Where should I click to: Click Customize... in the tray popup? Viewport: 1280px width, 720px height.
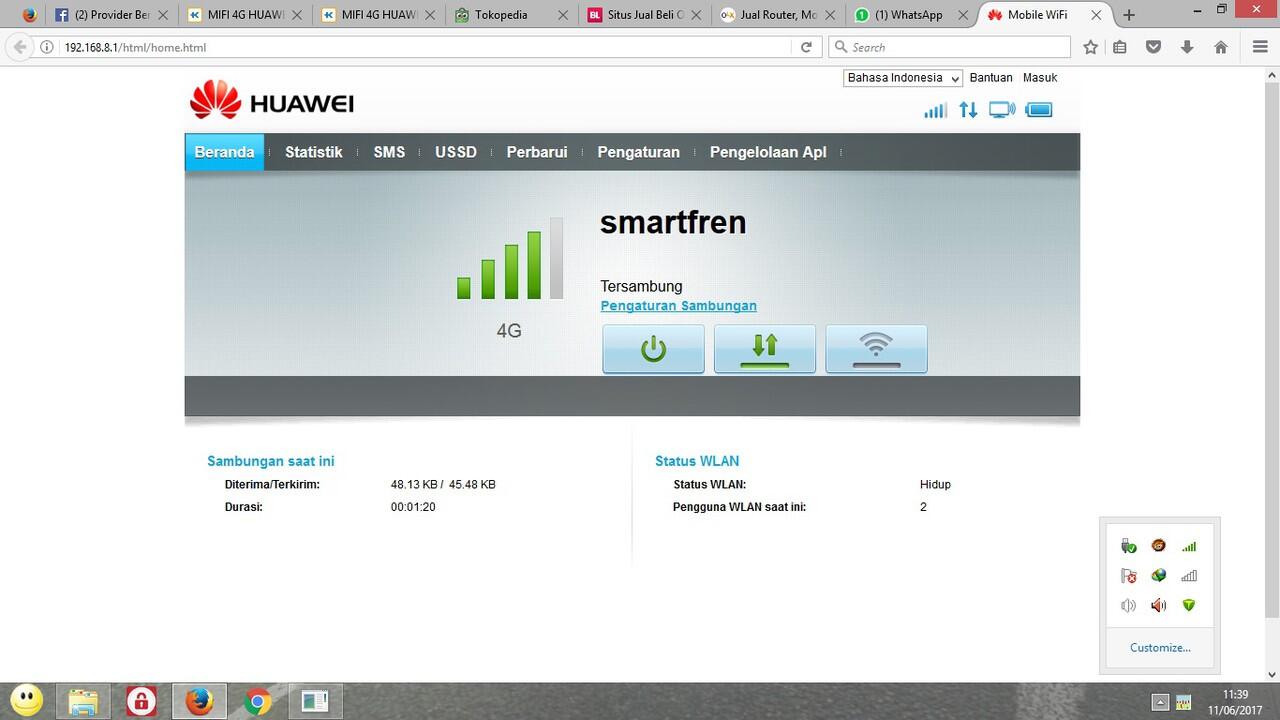[x=1160, y=648]
